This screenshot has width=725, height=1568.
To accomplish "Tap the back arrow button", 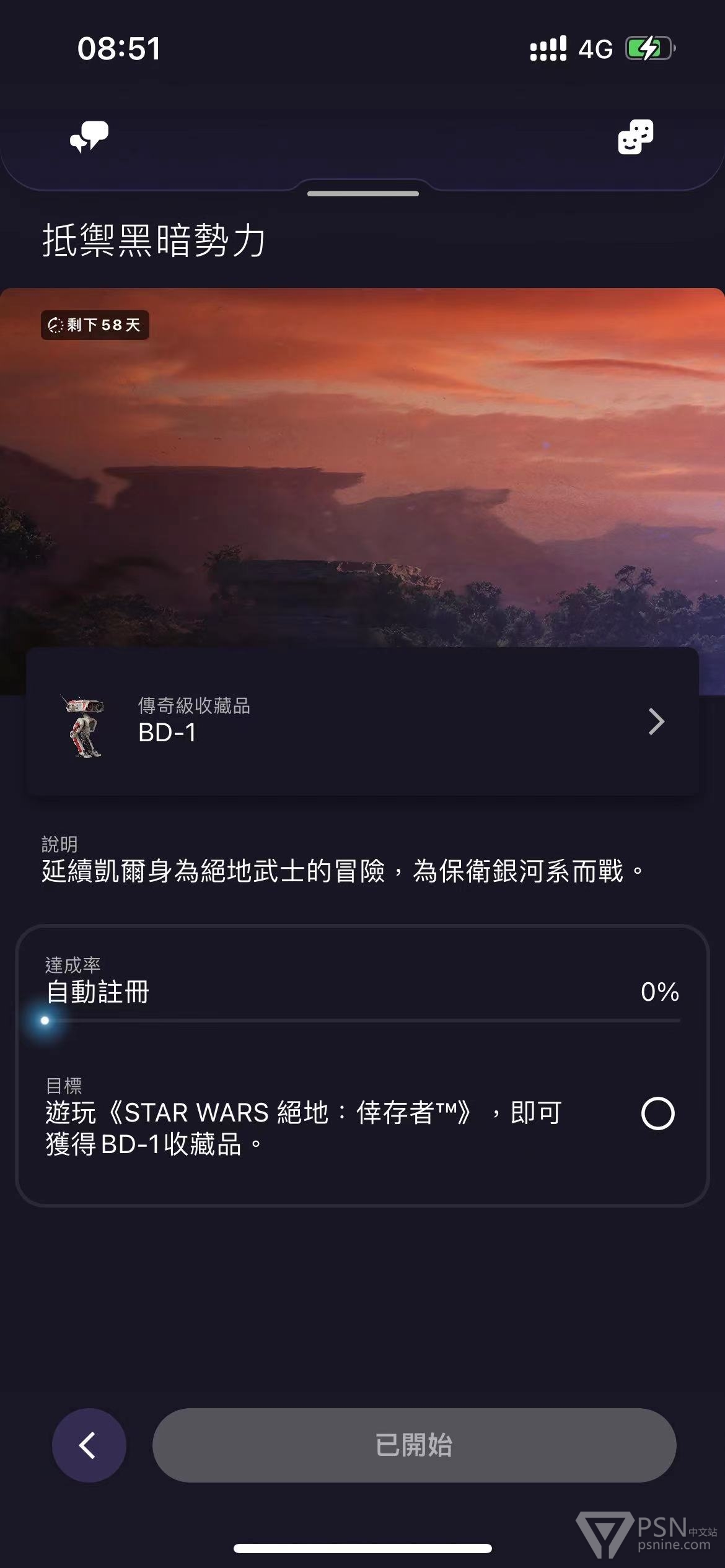I will point(89,1445).
